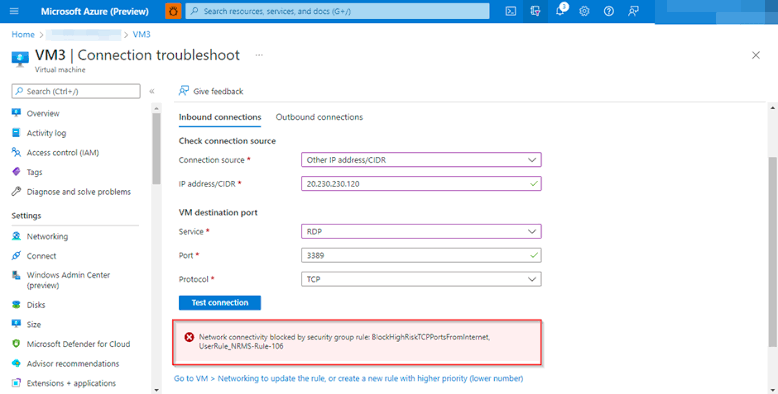Click the Activity log icon
Image resolution: width=778 pixels, height=394 pixels.
tap(16, 133)
